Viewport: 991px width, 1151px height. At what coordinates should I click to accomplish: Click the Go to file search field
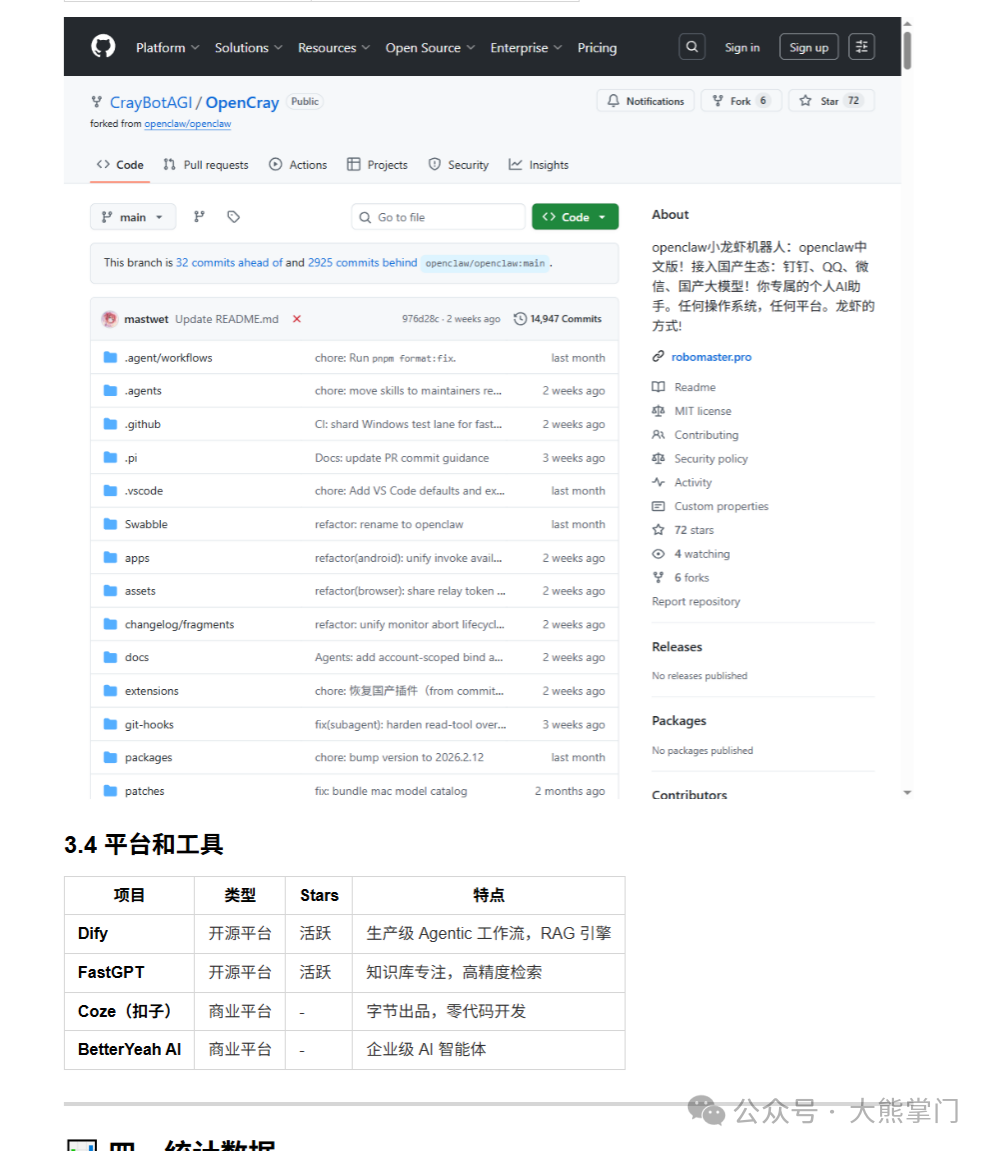coord(438,216)
